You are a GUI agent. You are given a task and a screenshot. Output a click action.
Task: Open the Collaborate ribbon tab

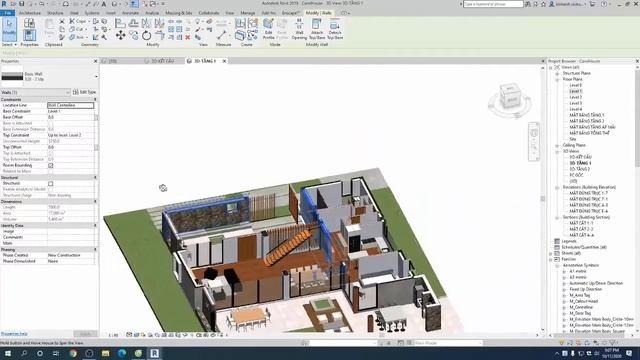[x=209, y=13]
